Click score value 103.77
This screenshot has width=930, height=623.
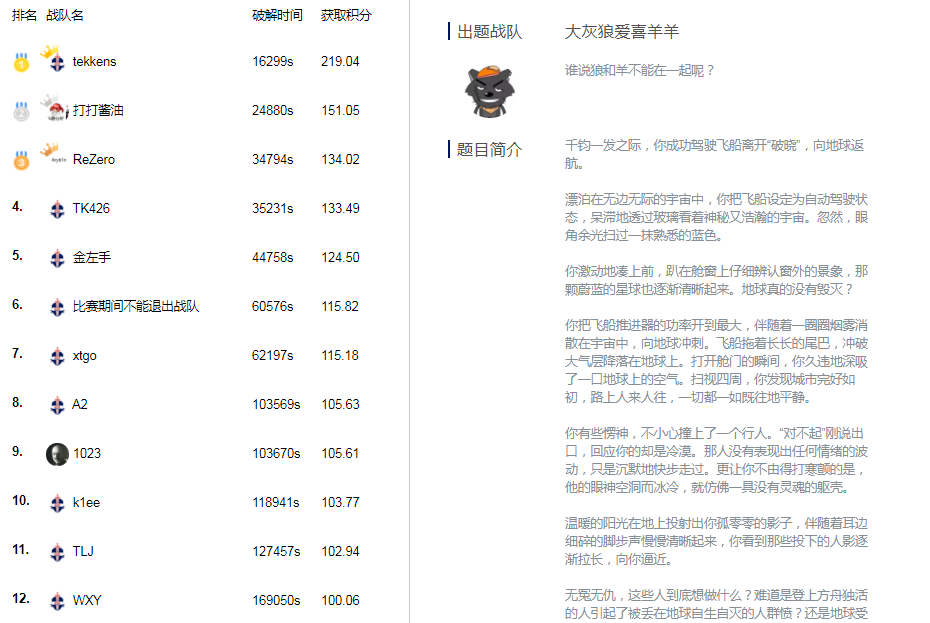pyautogui.click(x=340, y=503)
